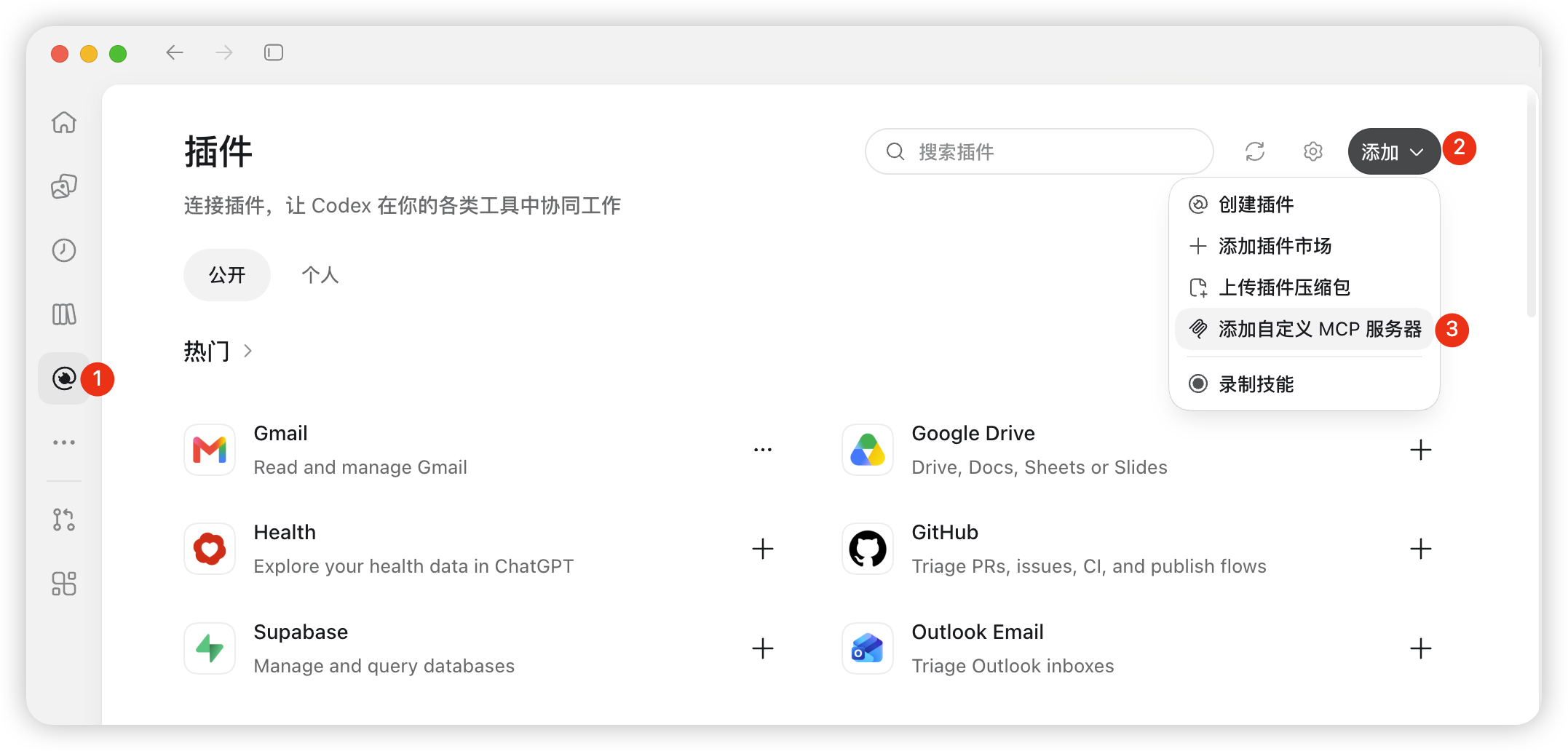Expand the 热门 section chevron
The width and height of the screenshot is (1568, 751).
point(248,351)
